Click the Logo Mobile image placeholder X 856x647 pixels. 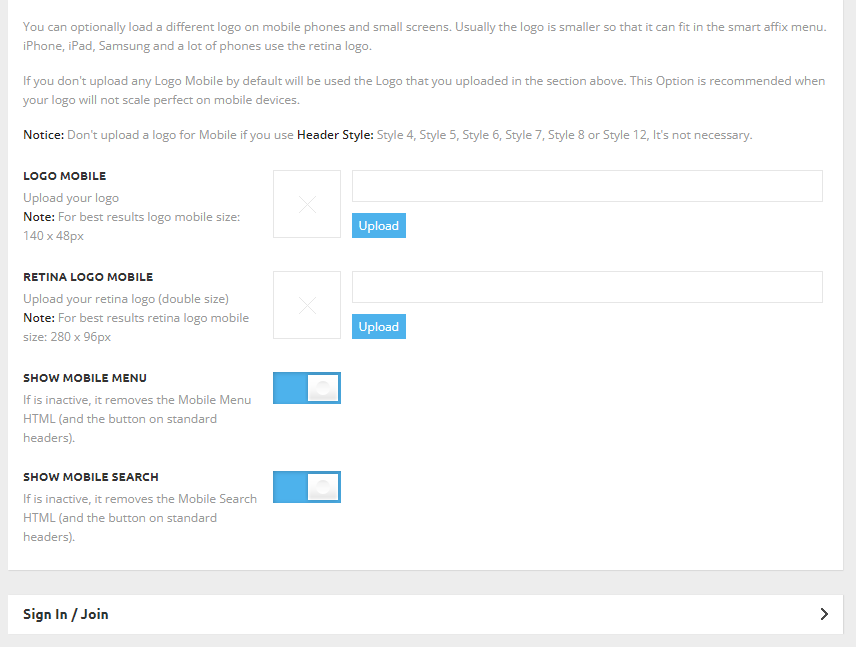[x=307, y=204]
